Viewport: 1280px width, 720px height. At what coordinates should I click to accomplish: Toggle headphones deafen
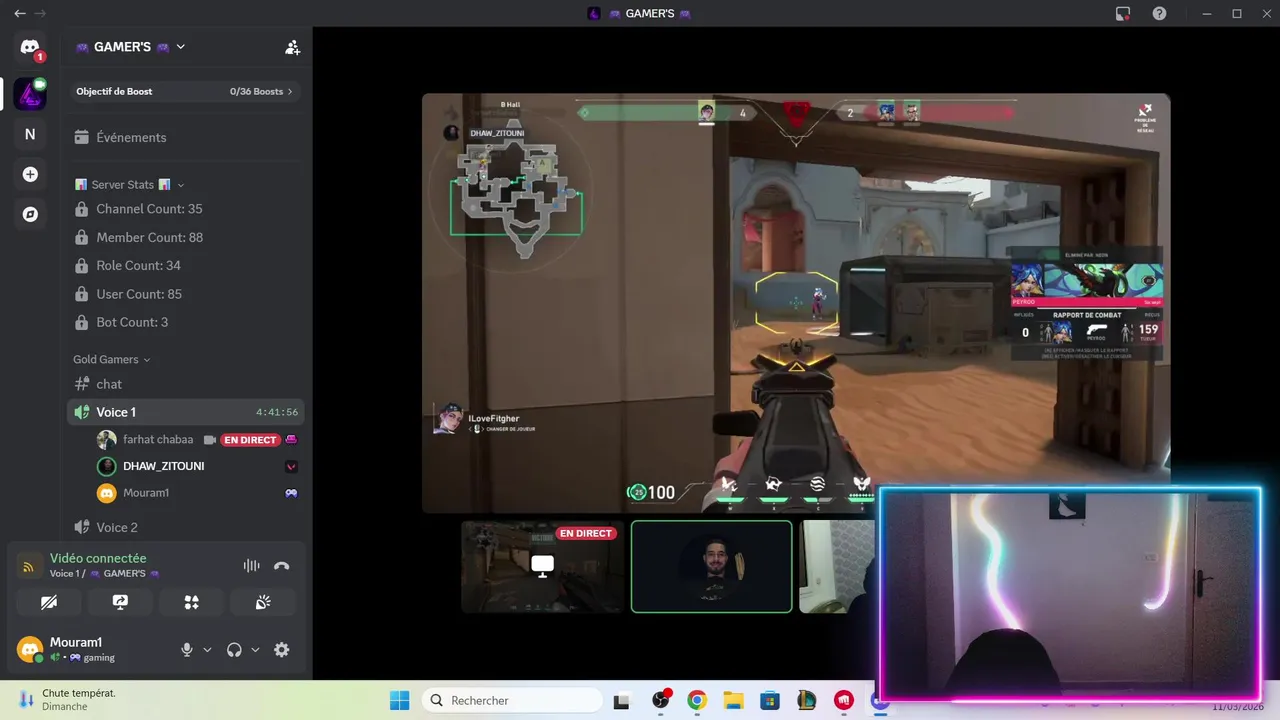pyautogui.click(x=234, y=650)
